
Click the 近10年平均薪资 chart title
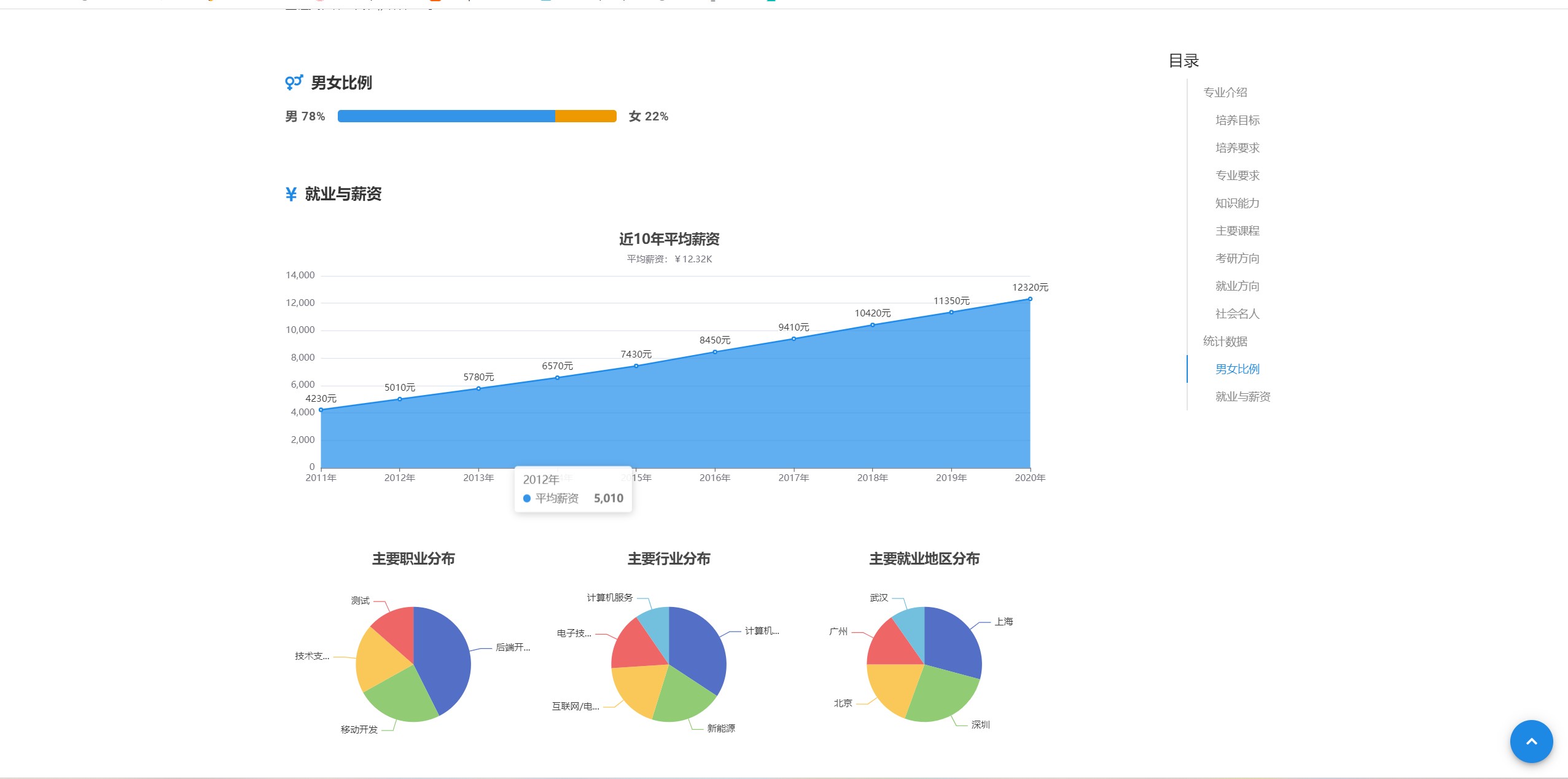(669, 238)
